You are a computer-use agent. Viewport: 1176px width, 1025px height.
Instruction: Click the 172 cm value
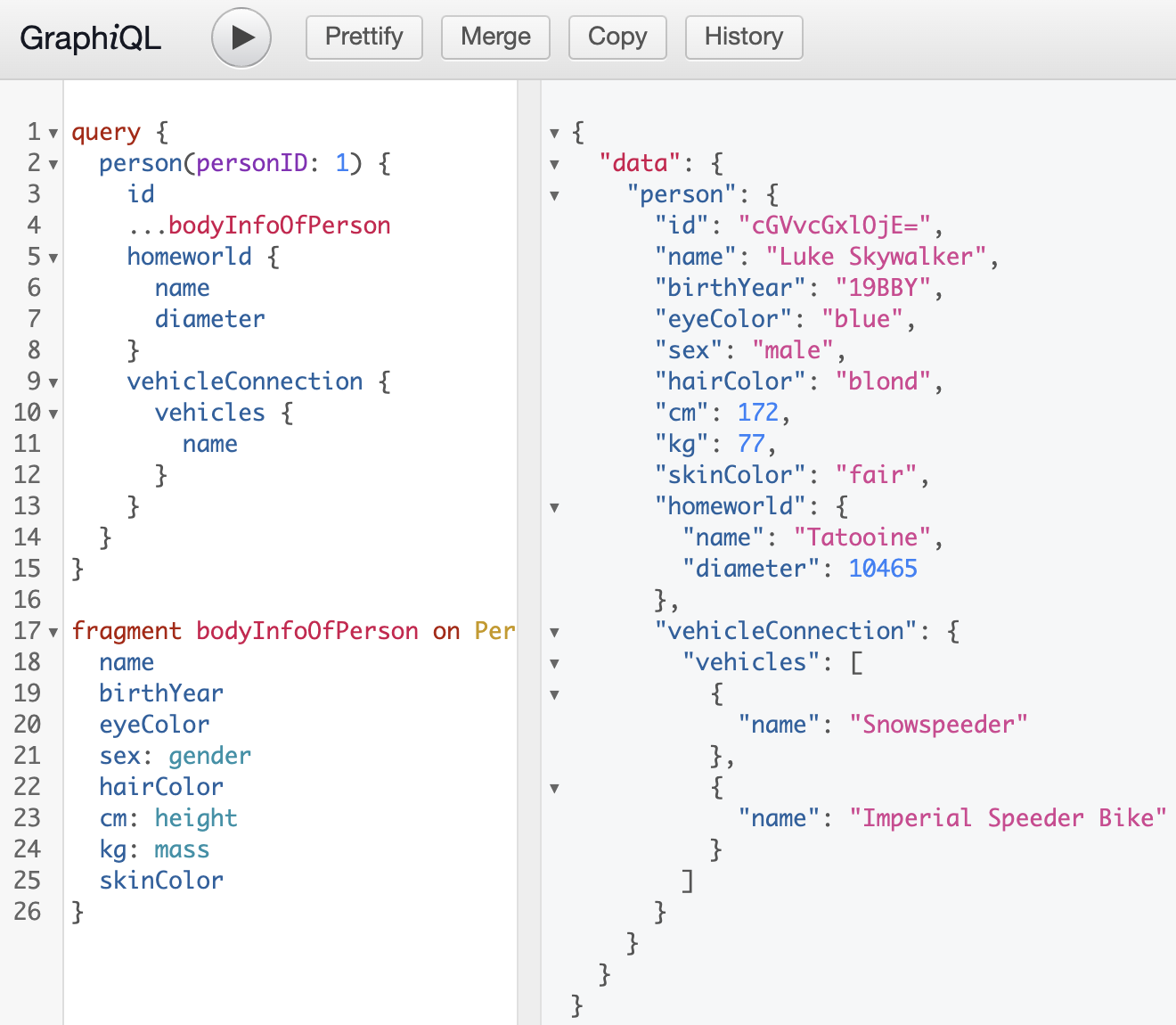pos(758,413)
